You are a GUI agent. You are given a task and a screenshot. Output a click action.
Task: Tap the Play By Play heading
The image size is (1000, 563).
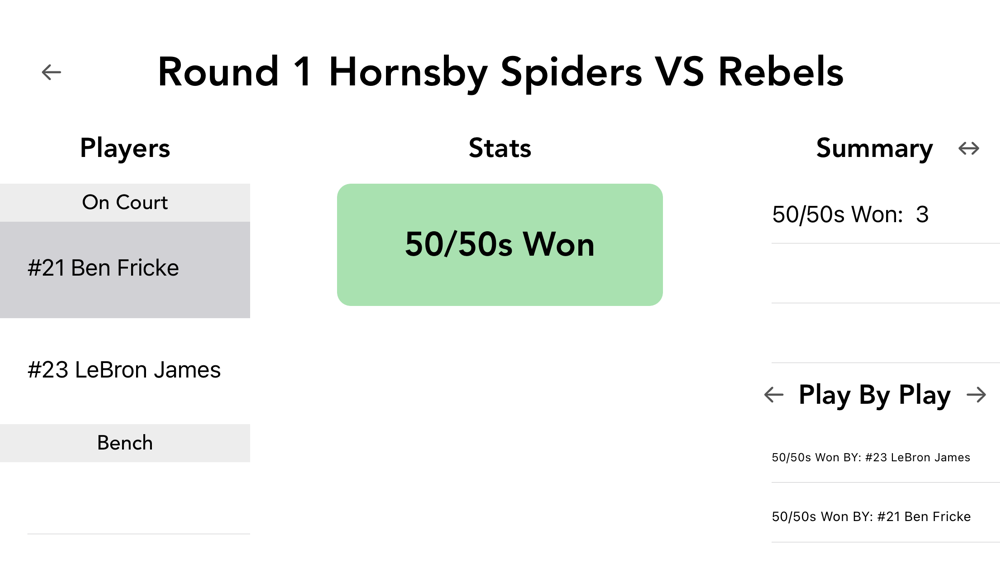pyautogui.click(x=874, y=395)
